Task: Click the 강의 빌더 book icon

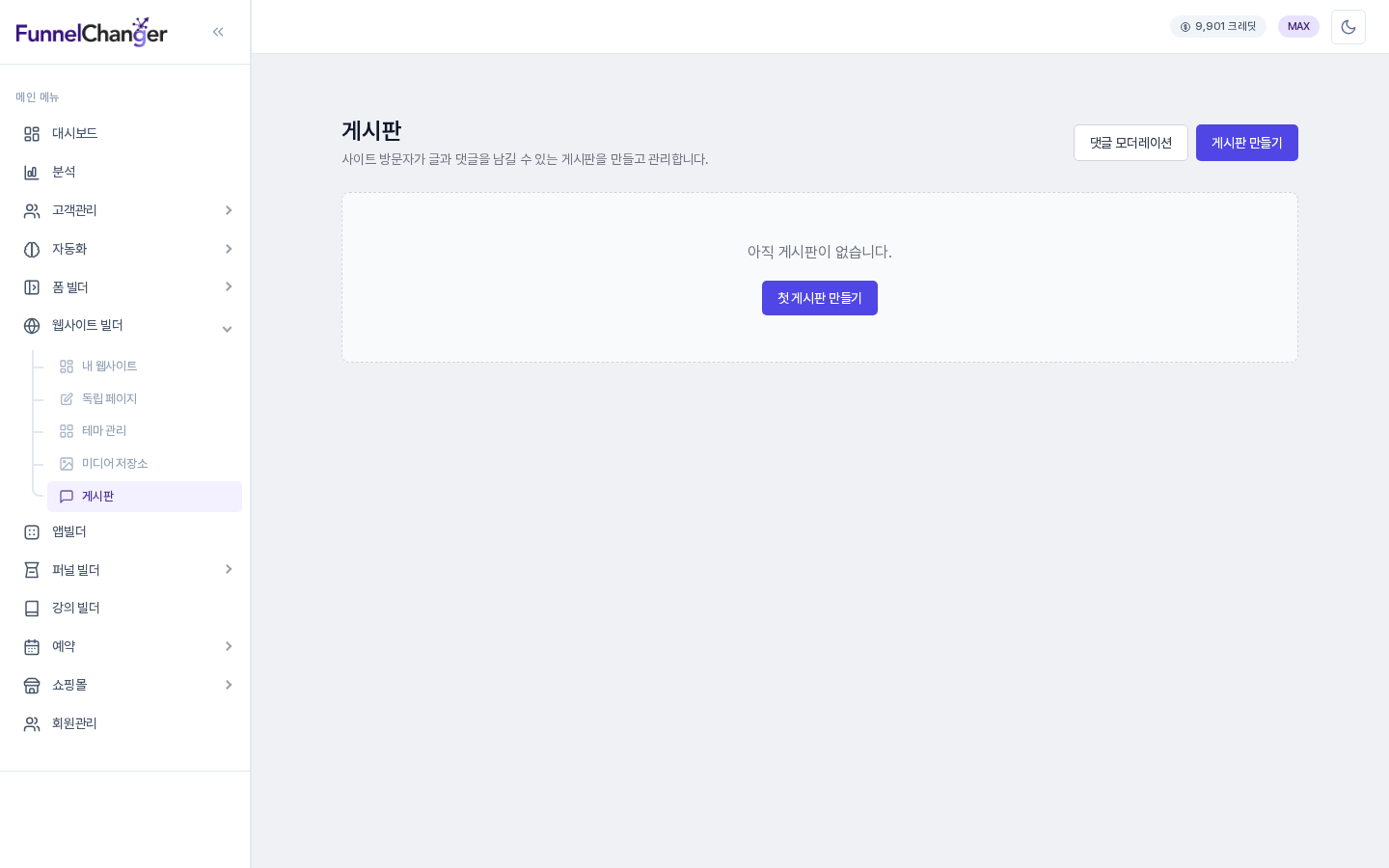Action: (32, 609)
